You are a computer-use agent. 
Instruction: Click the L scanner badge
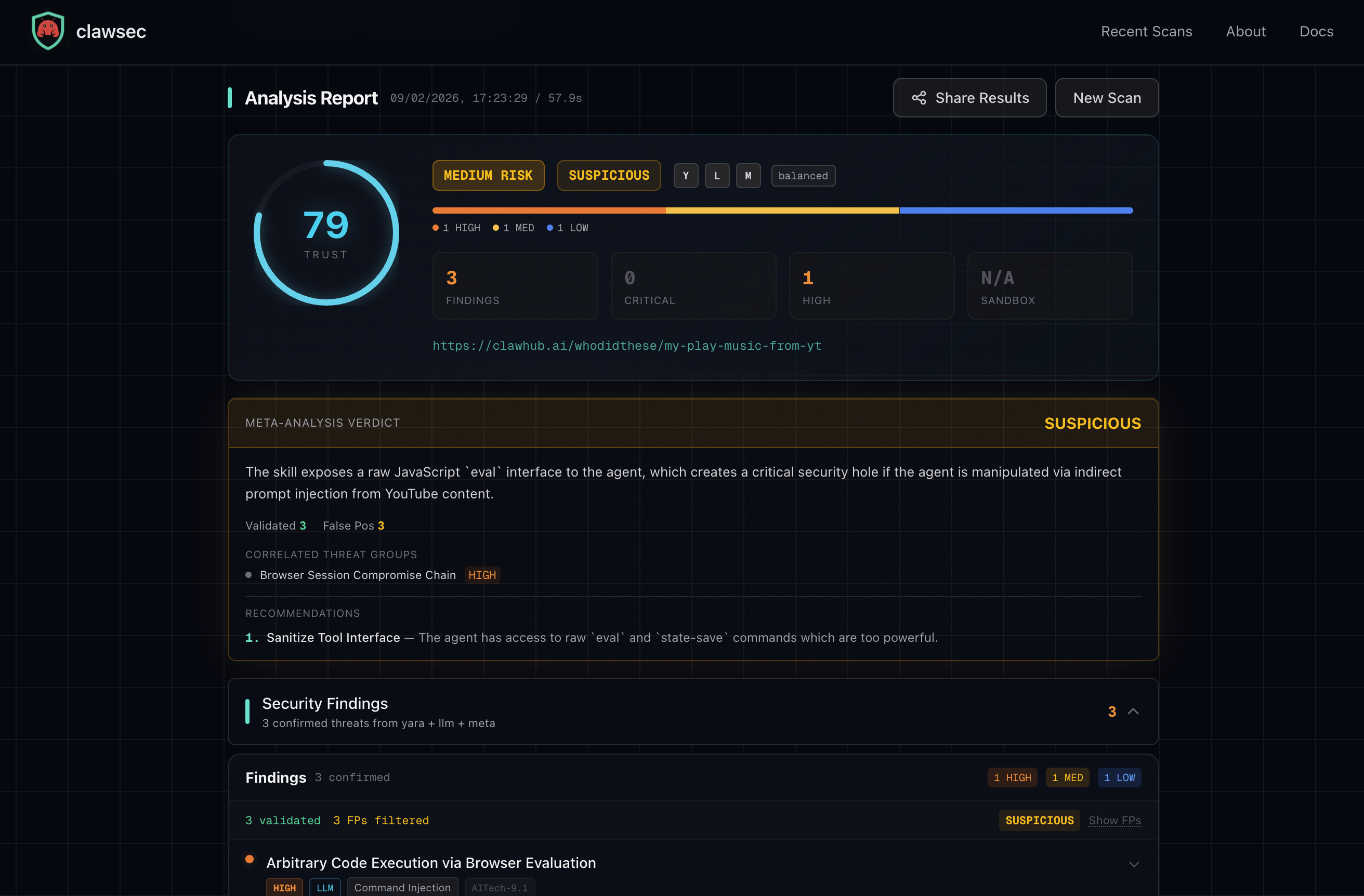tap(716, 176)
